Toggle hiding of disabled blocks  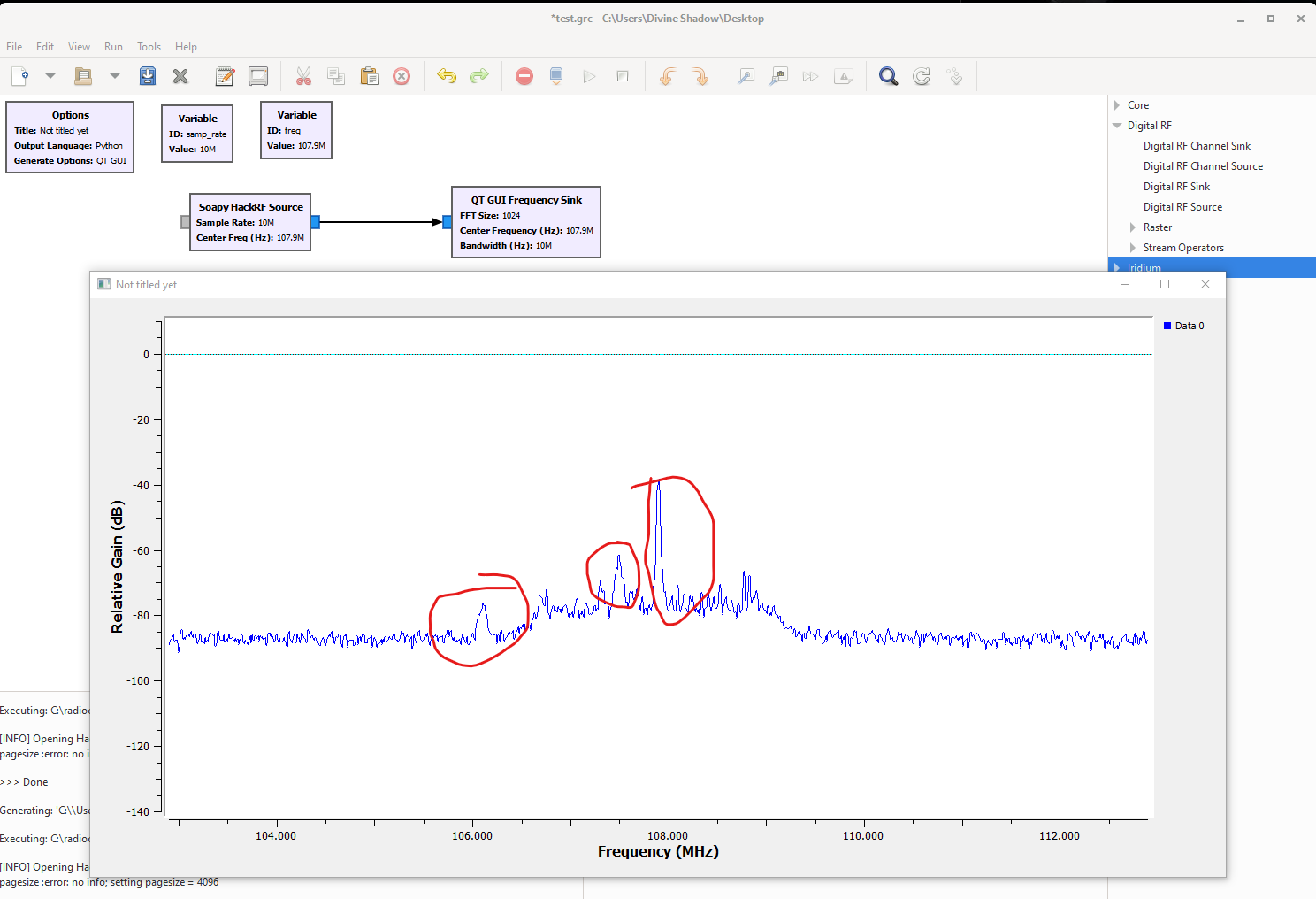pos(844,76)
